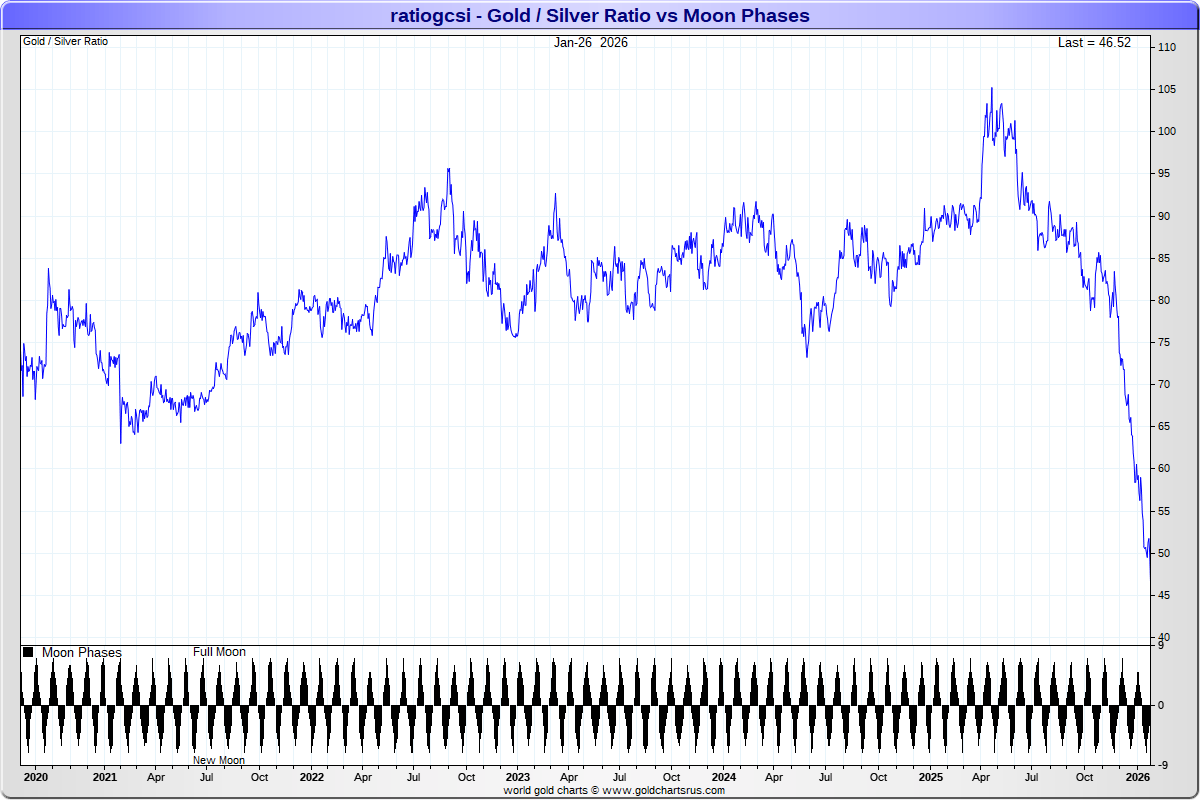Screen dimensions: 1200x800
Task: Click the 80 tick on the ratio axis
Action: pos(1164,300)
